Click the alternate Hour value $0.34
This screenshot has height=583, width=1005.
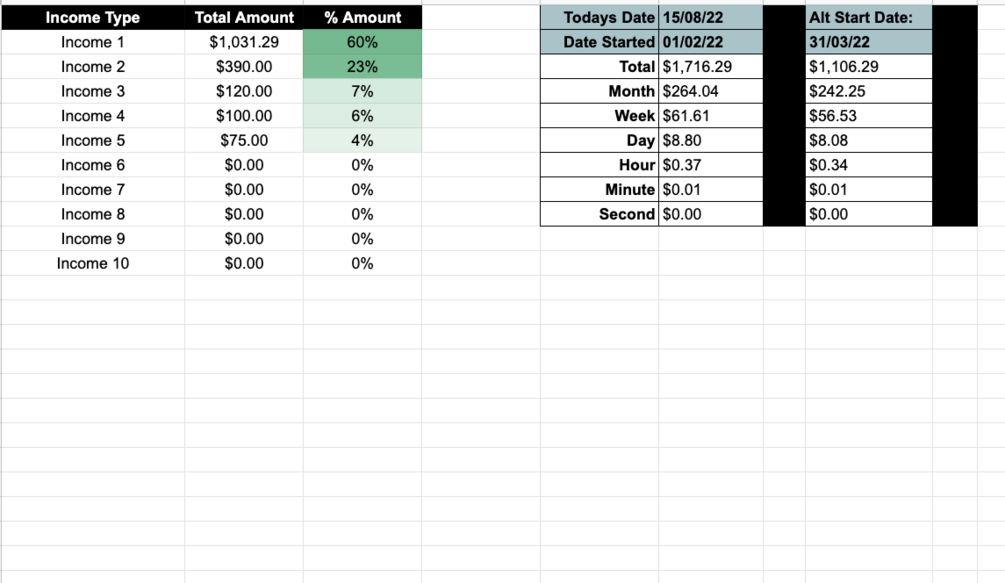click(x=868, y=165)
